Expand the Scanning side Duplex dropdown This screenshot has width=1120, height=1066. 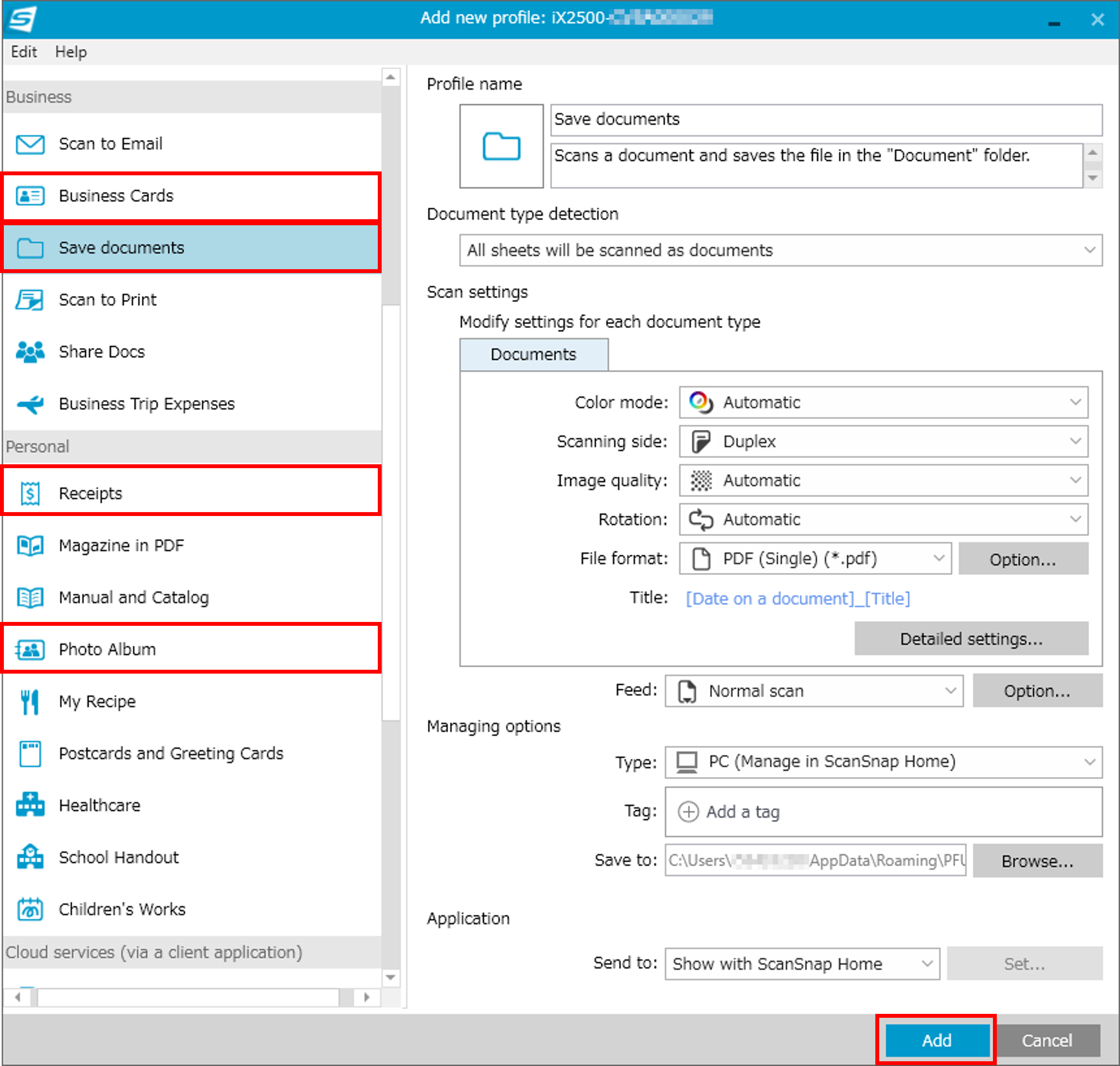point(884,441)
